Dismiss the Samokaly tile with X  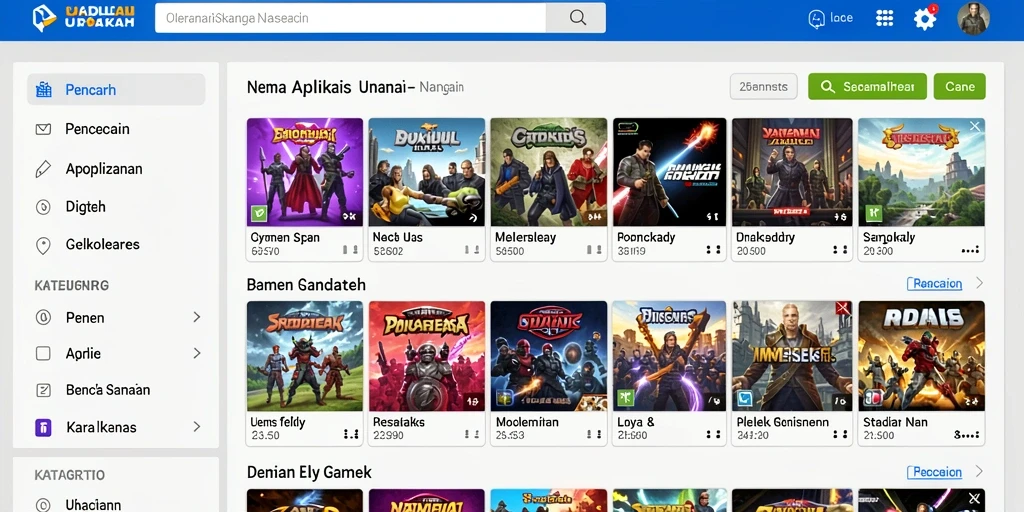tap(975, 126)
